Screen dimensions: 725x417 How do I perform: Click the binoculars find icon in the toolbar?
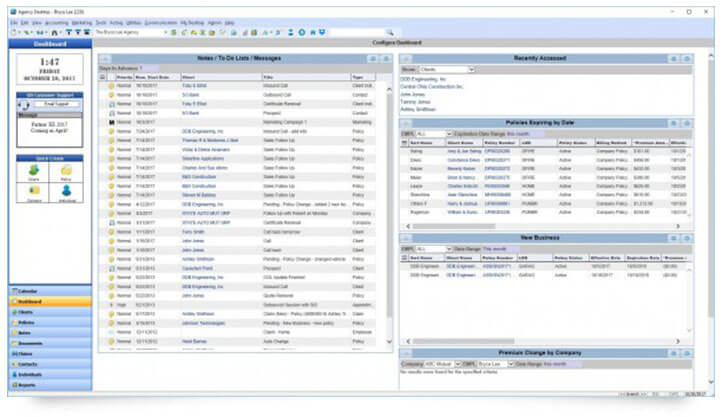[55, 32]
